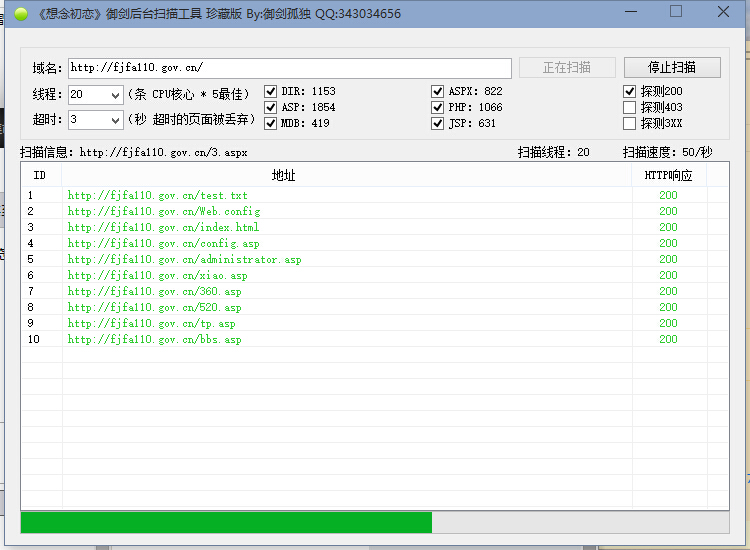Click the 200 response in row 1

(x=668, y=195)
